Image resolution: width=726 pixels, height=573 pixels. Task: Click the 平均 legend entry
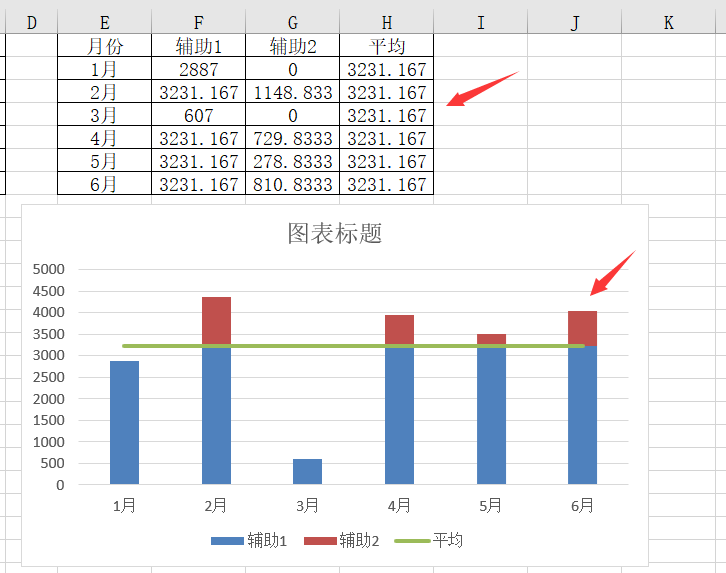click(429, 541)
